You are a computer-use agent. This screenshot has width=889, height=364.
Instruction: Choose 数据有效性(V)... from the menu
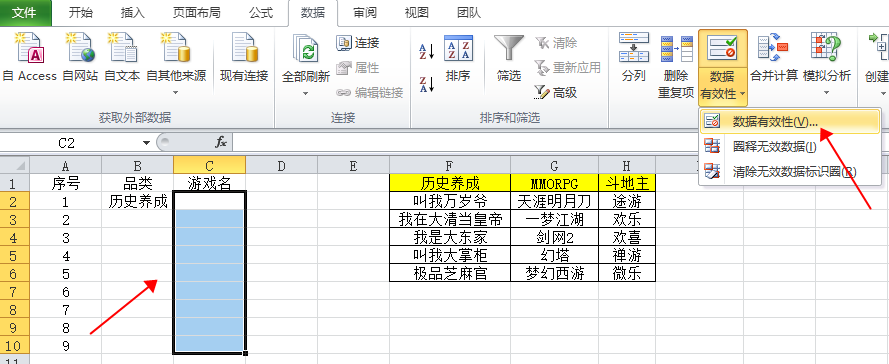(790, 122)
